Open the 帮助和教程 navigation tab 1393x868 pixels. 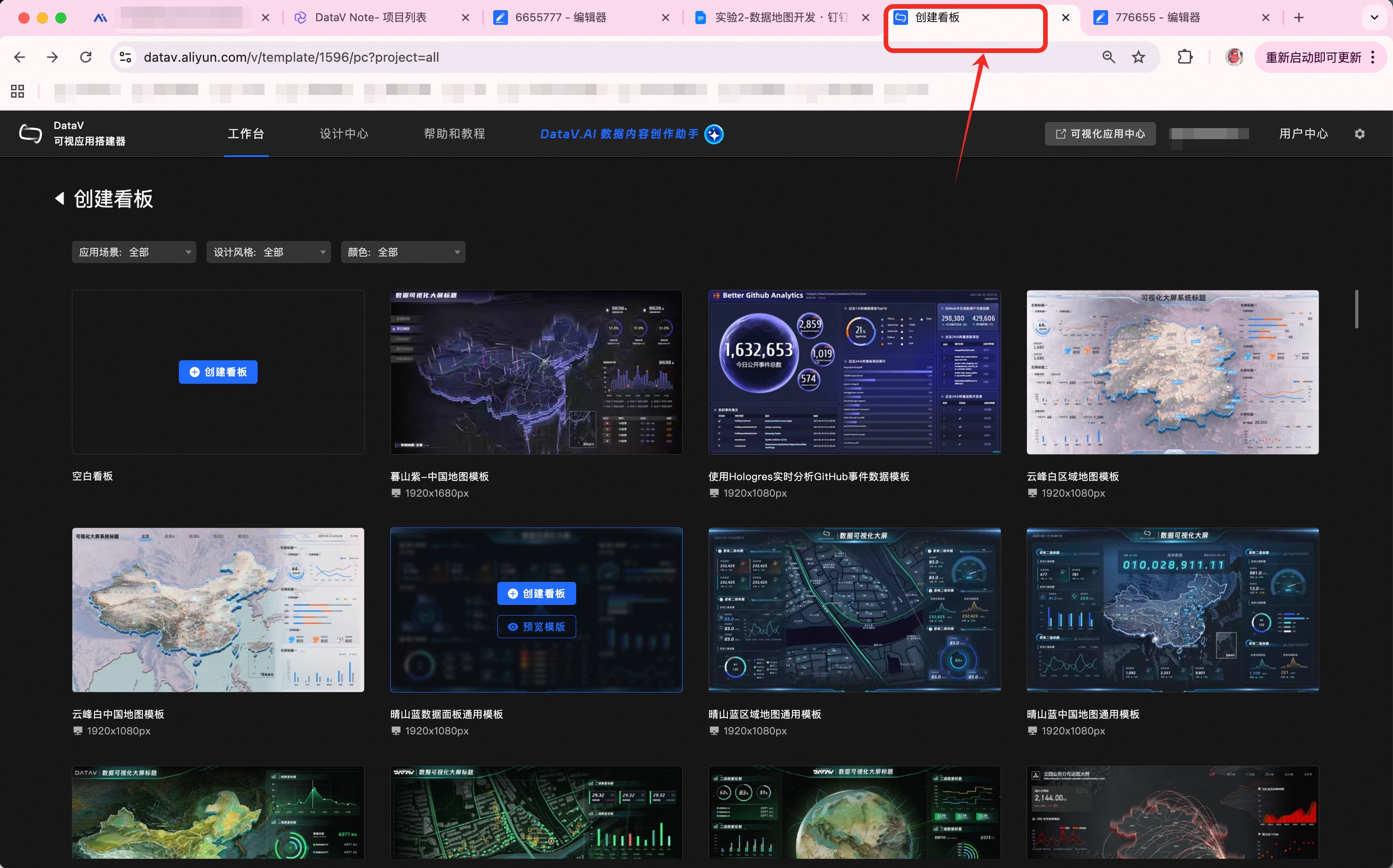[454, 134]
